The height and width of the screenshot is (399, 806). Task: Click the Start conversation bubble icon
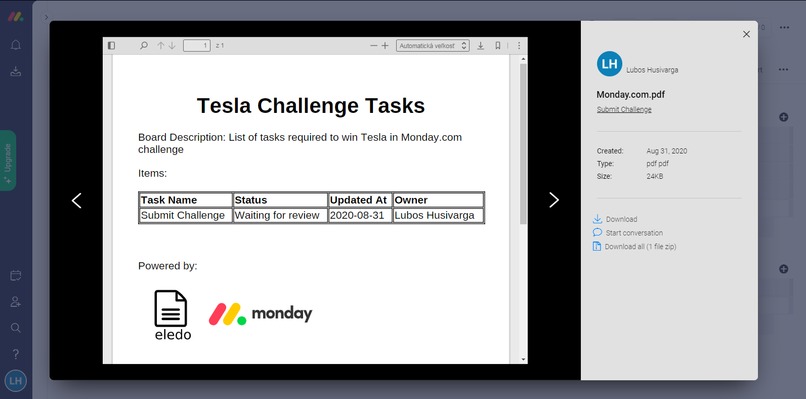(x=597, y=232)
